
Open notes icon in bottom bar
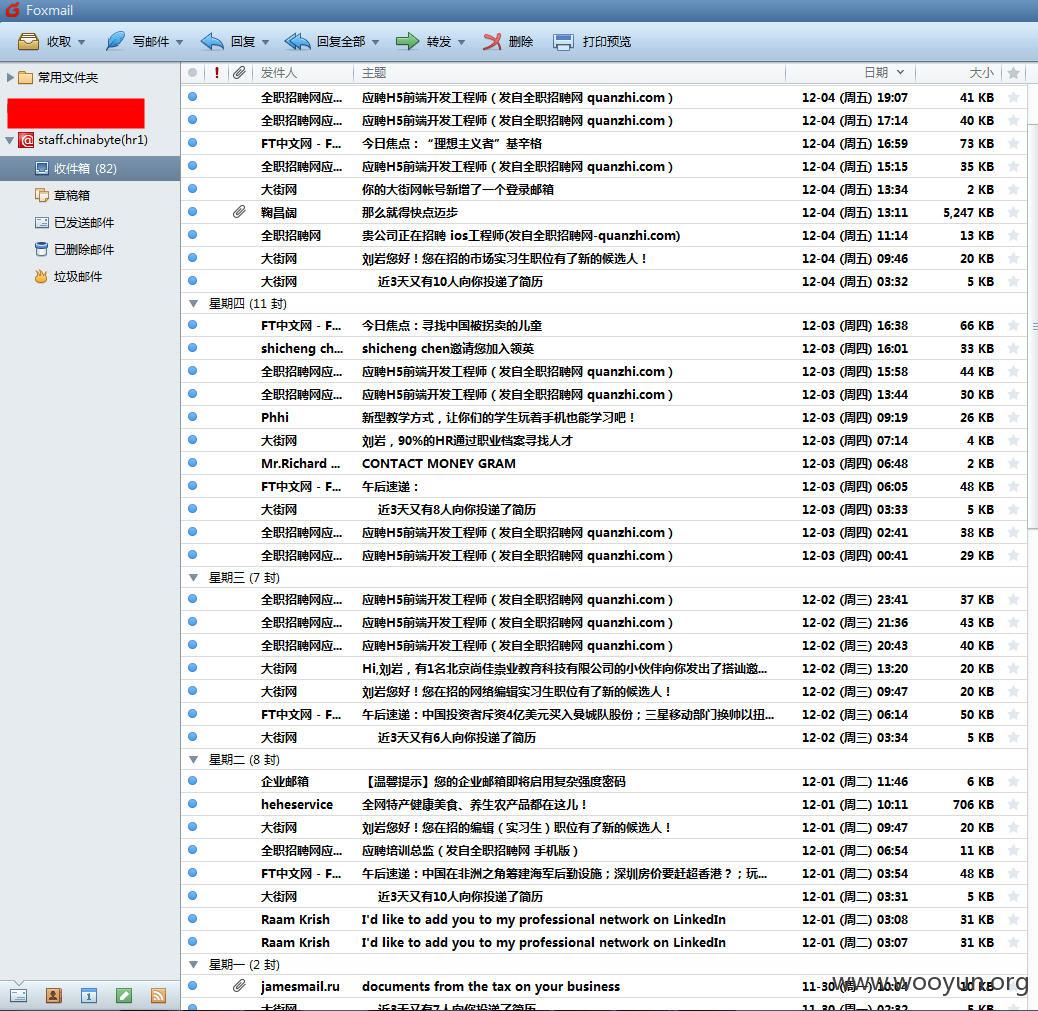[x=124, y=996]
